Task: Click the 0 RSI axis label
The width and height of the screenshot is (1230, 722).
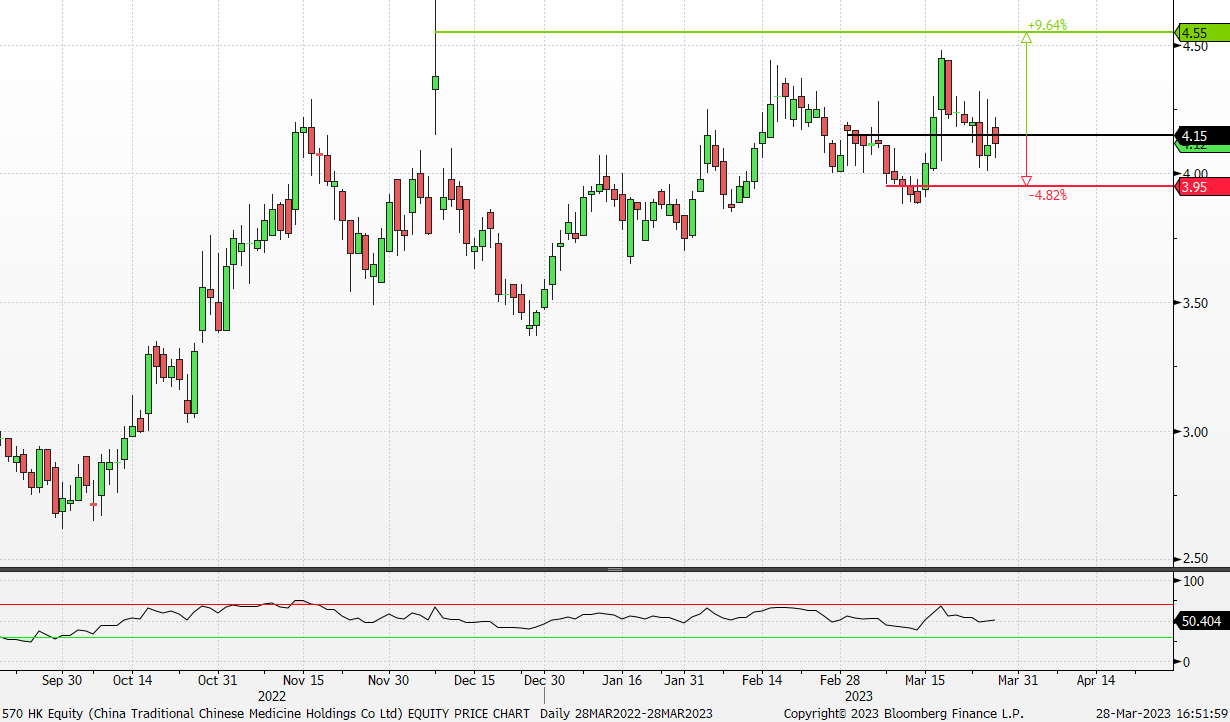Action: 1187,662
